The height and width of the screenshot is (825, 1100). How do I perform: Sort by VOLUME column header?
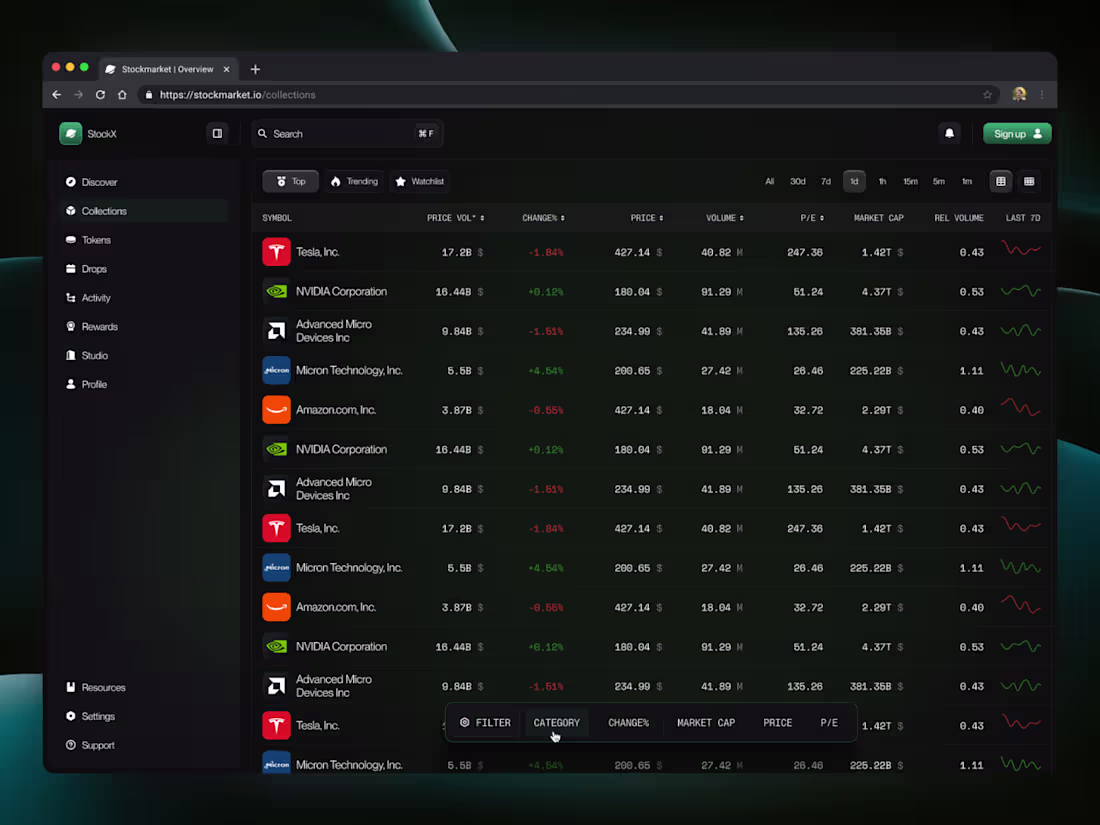point(725,218)
